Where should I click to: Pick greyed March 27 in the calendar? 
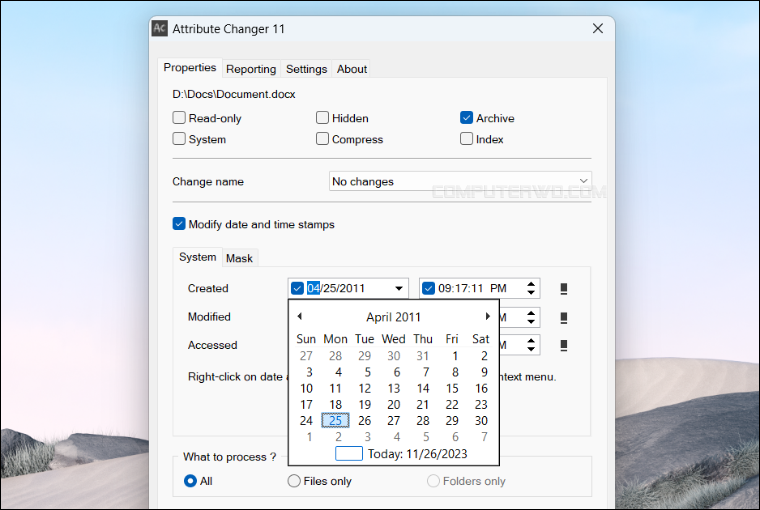306,356
